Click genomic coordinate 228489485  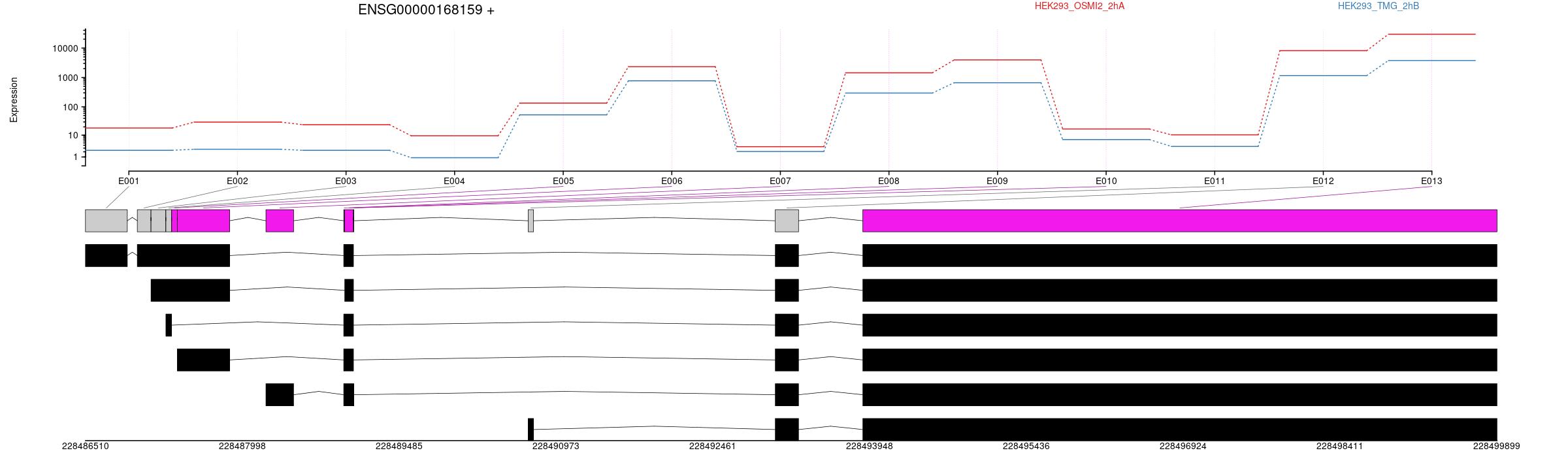399,447
